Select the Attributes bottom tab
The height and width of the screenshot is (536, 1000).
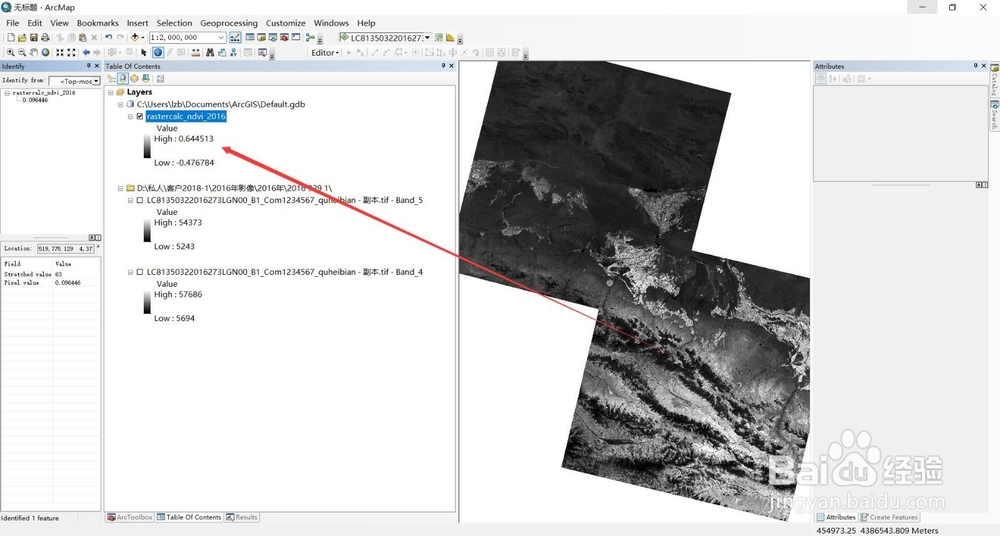pos(836,517)
